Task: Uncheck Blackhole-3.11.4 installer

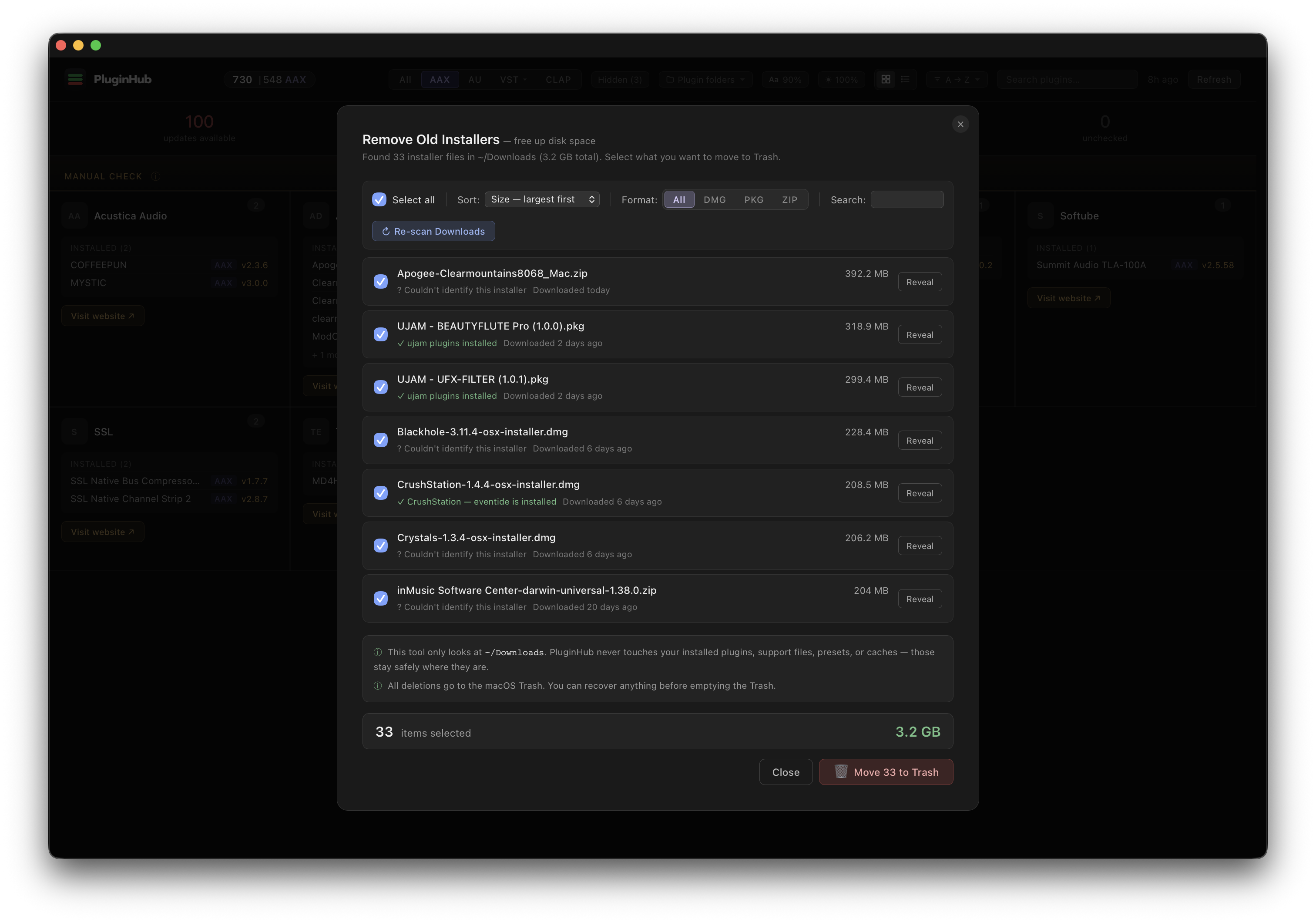Action: [381, 440]
